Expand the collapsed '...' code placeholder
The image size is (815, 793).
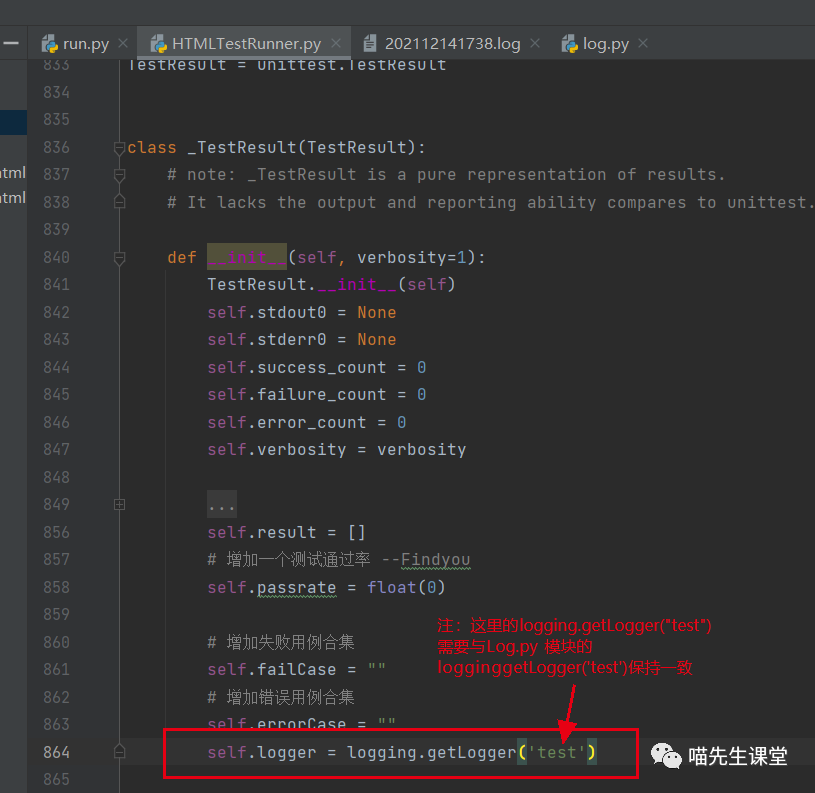222,504
